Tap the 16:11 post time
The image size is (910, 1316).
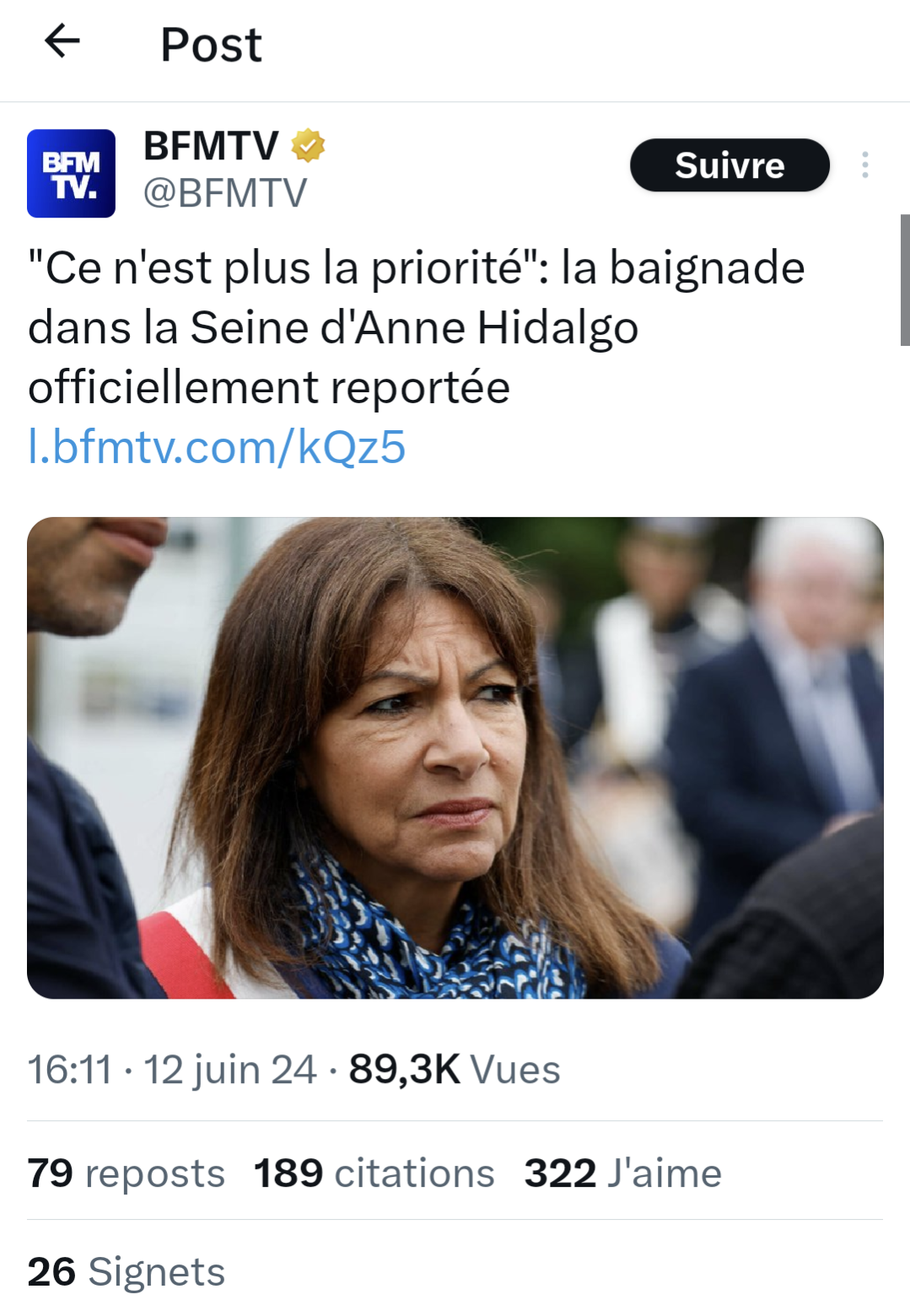pyautogui.click(x=70, y=1070)
